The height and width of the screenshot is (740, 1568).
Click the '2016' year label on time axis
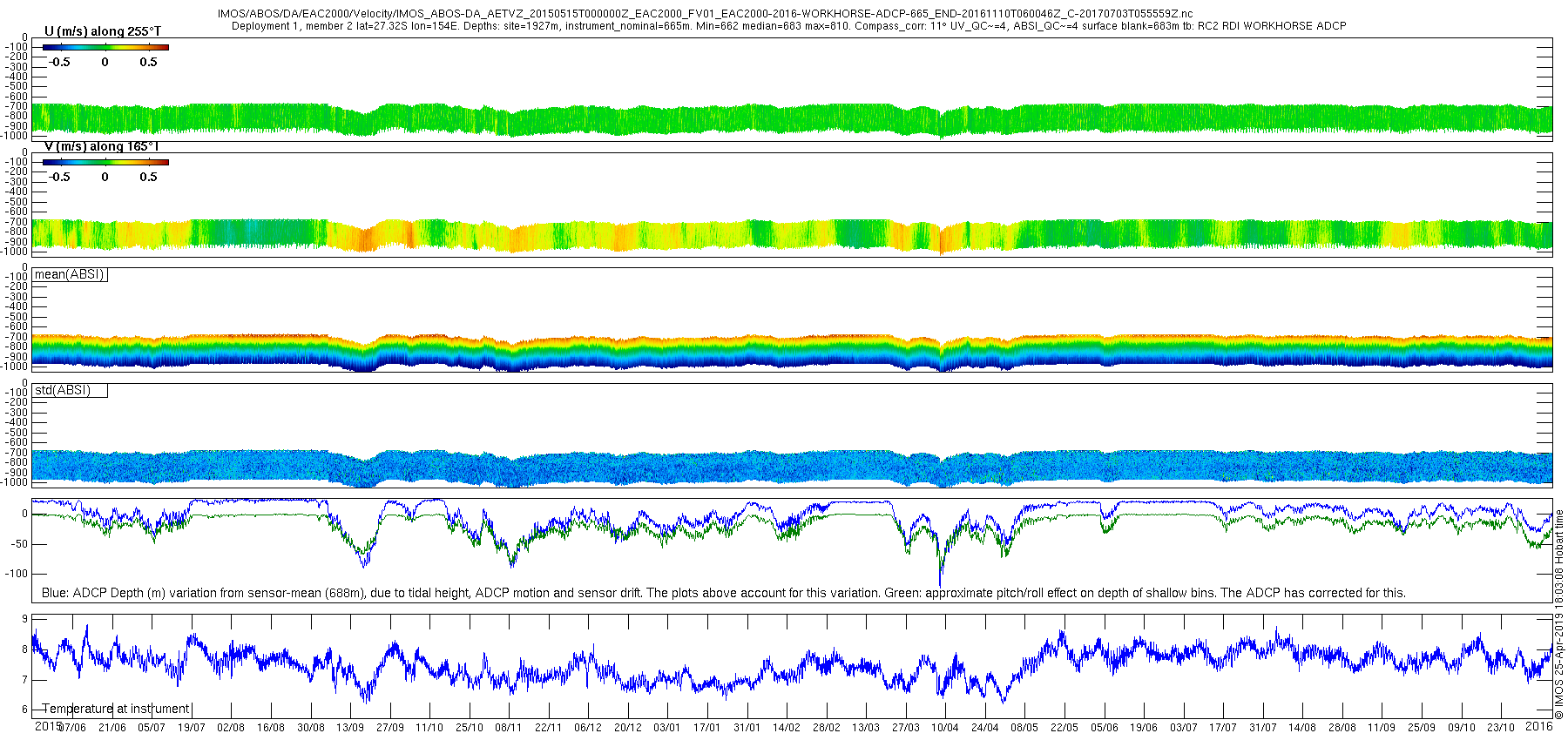click(x=1539, y=726)
